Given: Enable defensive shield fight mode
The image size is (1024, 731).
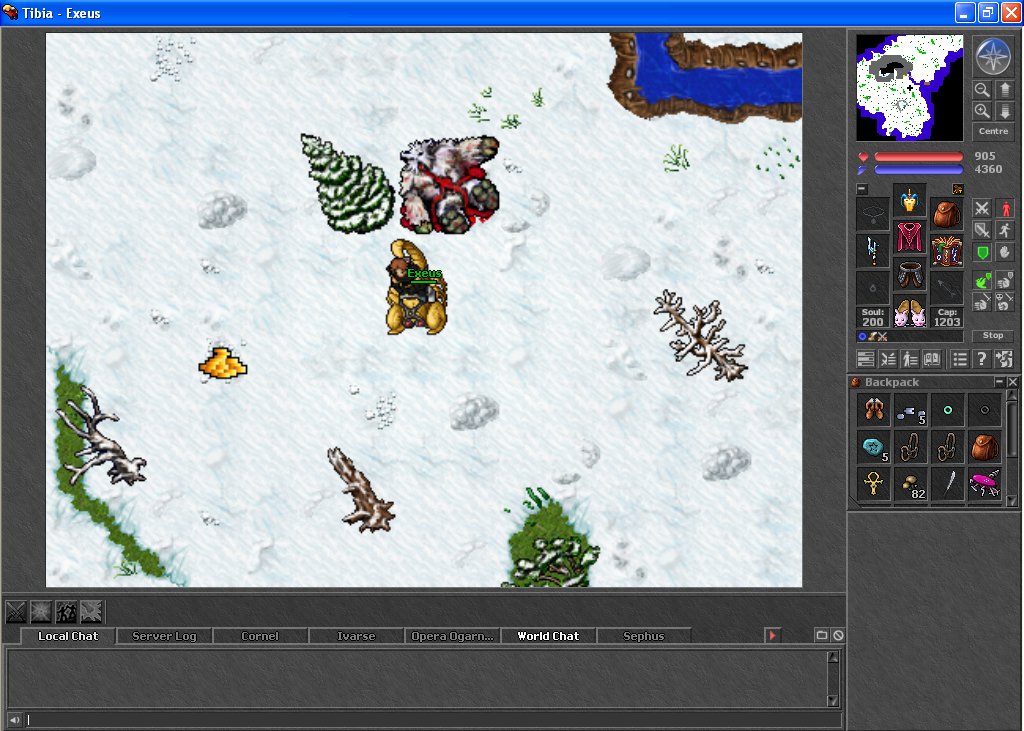Looking at the screenshot, I should [x=982, y=252].
